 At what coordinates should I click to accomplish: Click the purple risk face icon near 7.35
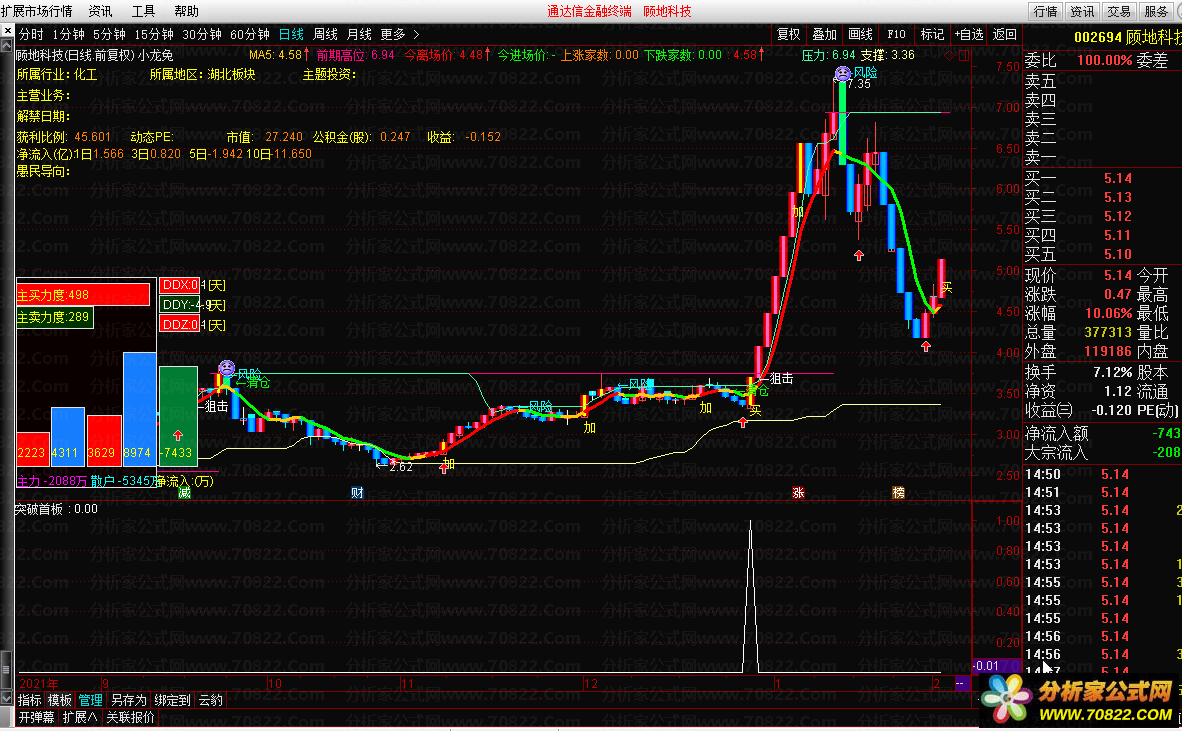[x=843, y=73]
